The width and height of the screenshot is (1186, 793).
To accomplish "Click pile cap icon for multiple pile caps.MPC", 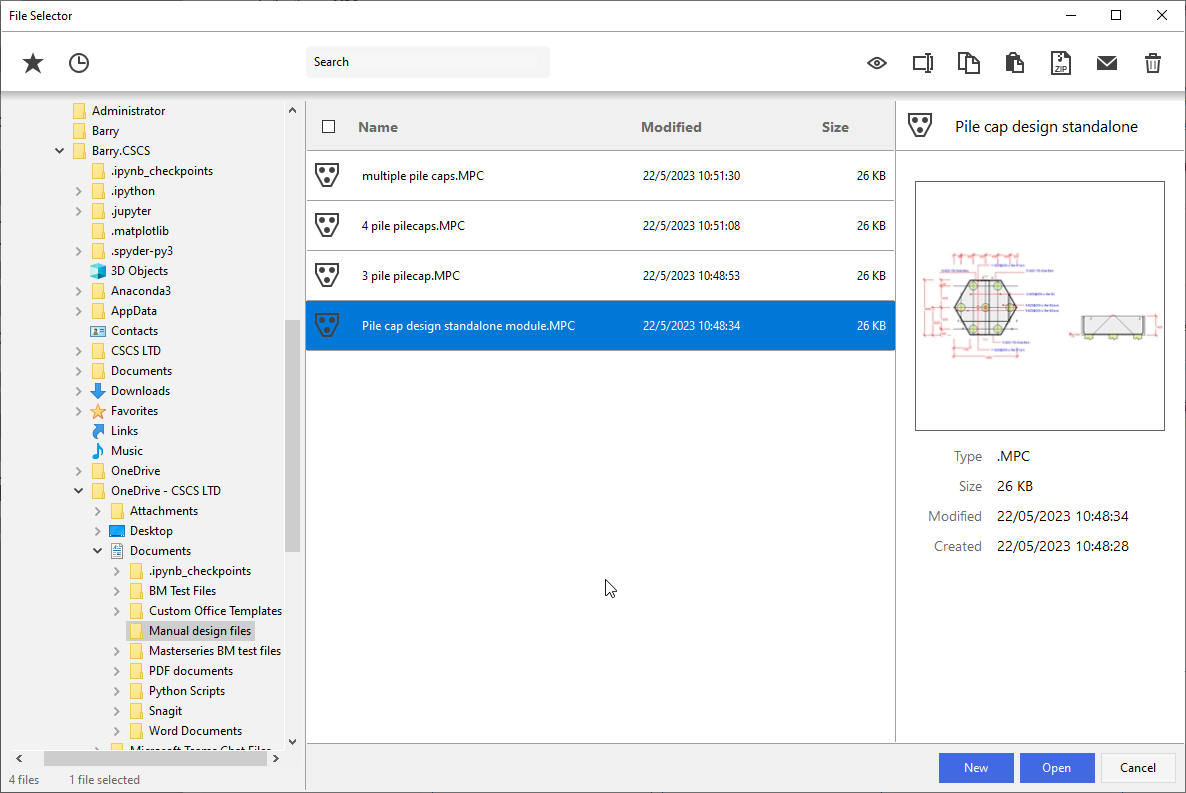I will click(327, 176).
